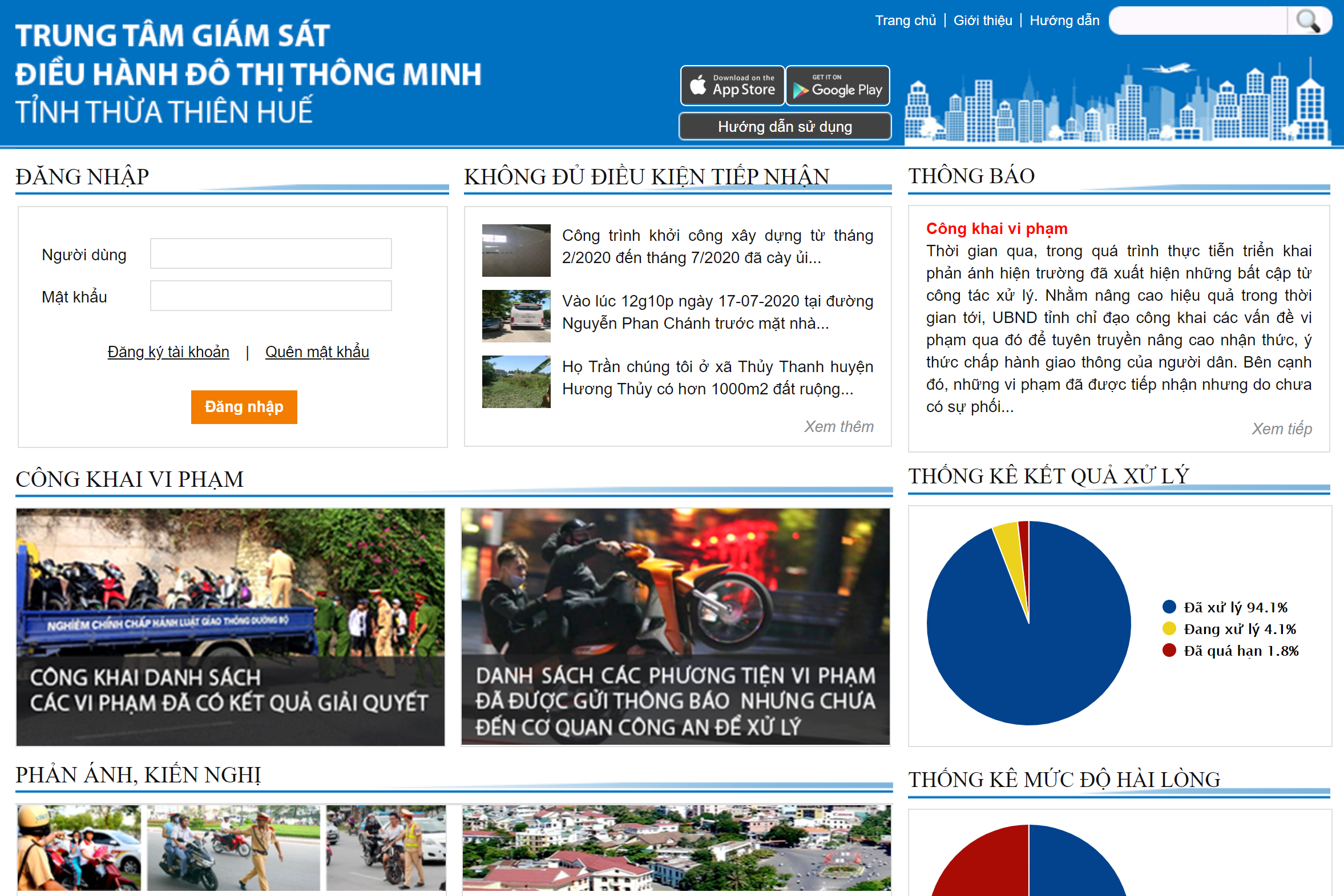Screen dimensions: 1344x896
Task: Click the header search text box
Action: (1197, 21)
